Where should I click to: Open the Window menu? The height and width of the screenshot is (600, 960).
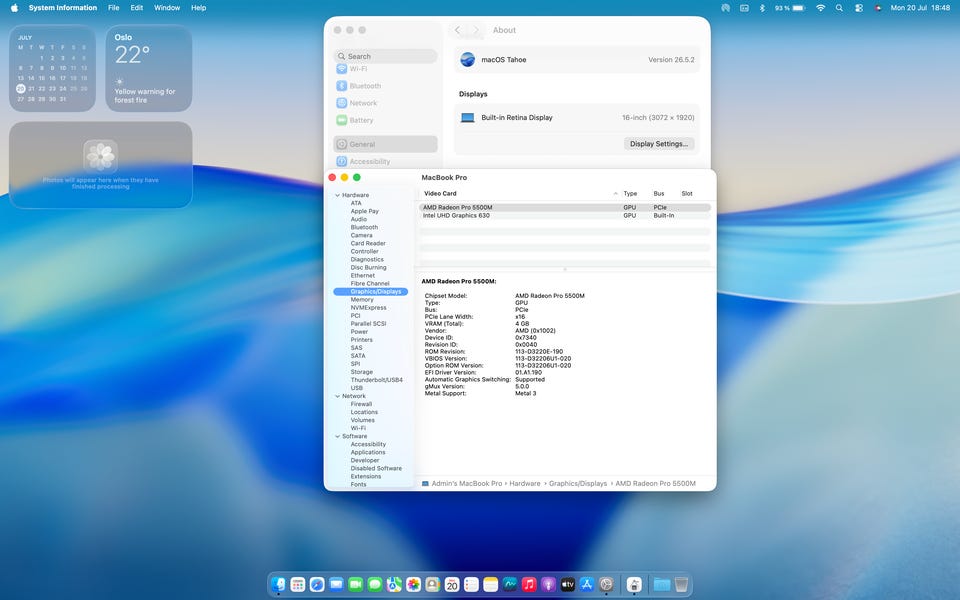pos(167,8)
